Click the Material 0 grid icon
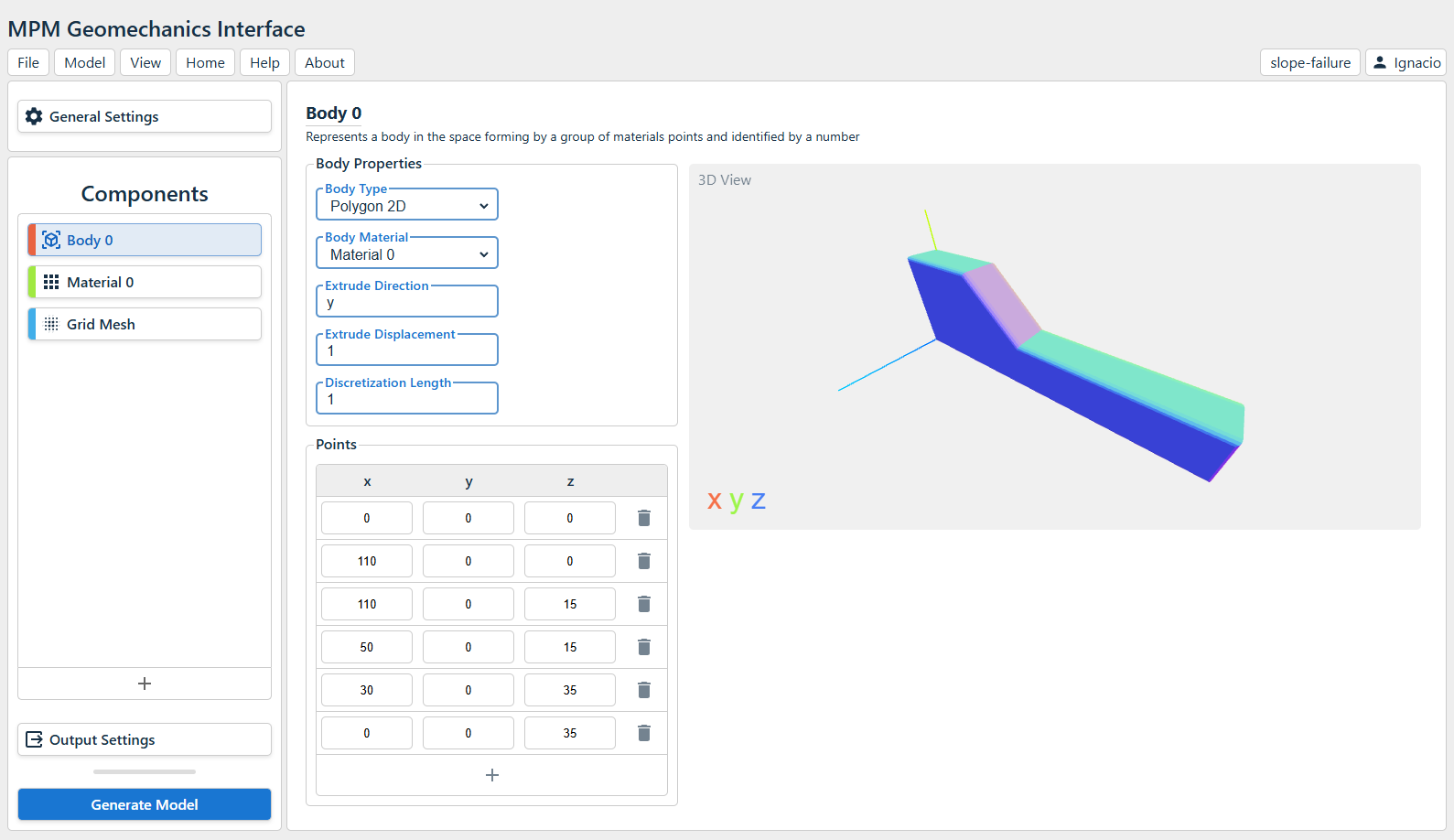 [51, 282]
